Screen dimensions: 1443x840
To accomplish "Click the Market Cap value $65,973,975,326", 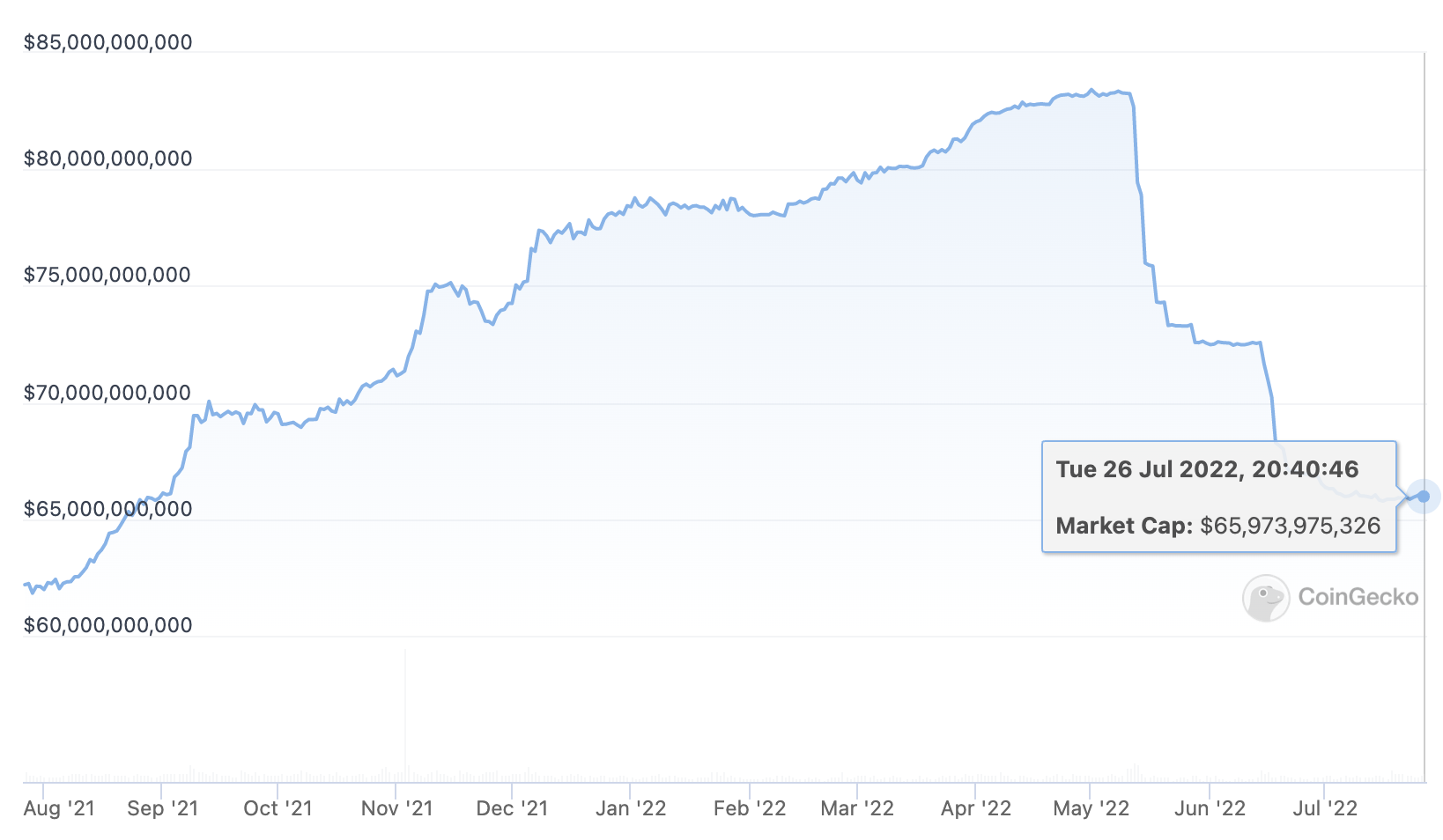I will tap(1290, 526).
